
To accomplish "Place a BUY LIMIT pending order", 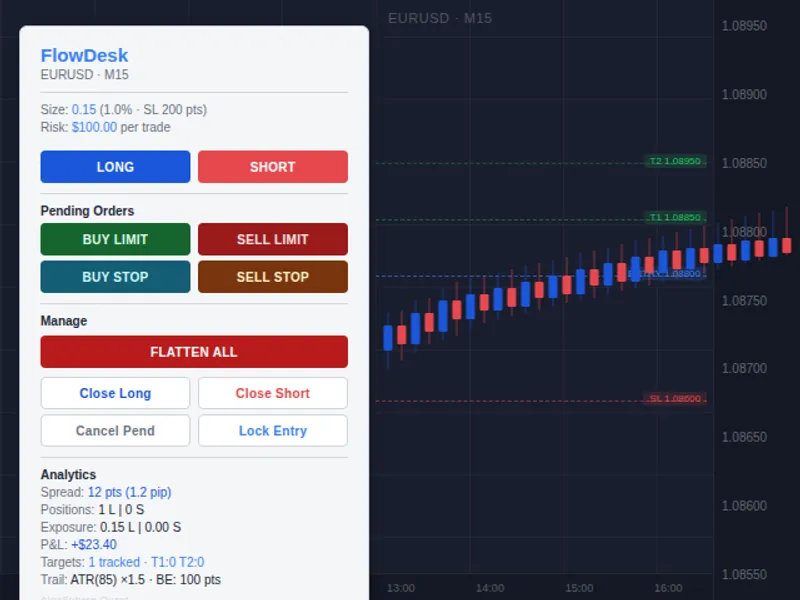I will pos(115,239).
